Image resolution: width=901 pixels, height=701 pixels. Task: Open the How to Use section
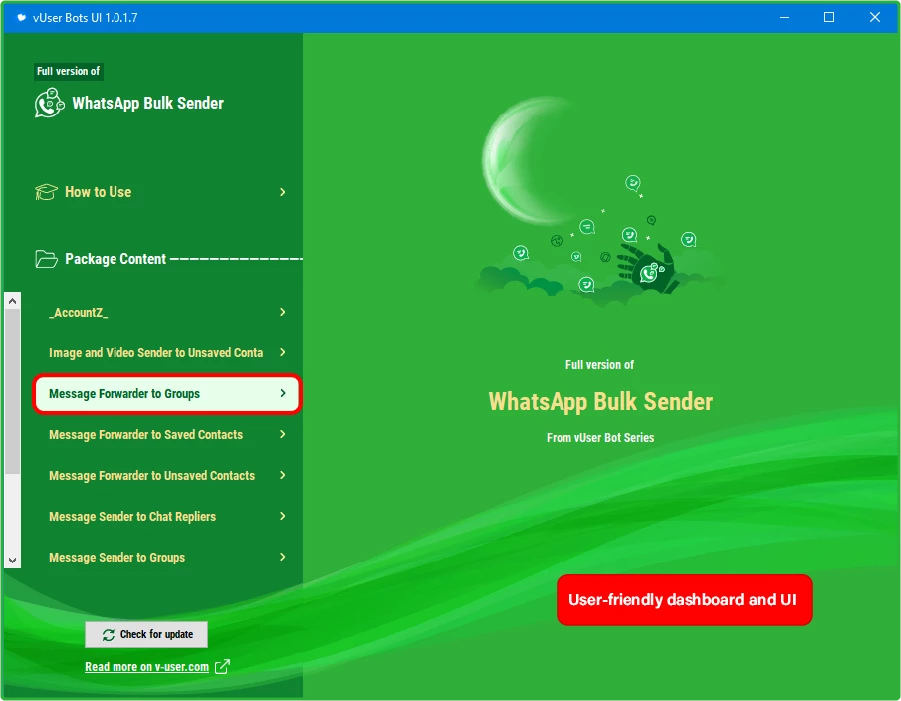(x=161, y=192)
